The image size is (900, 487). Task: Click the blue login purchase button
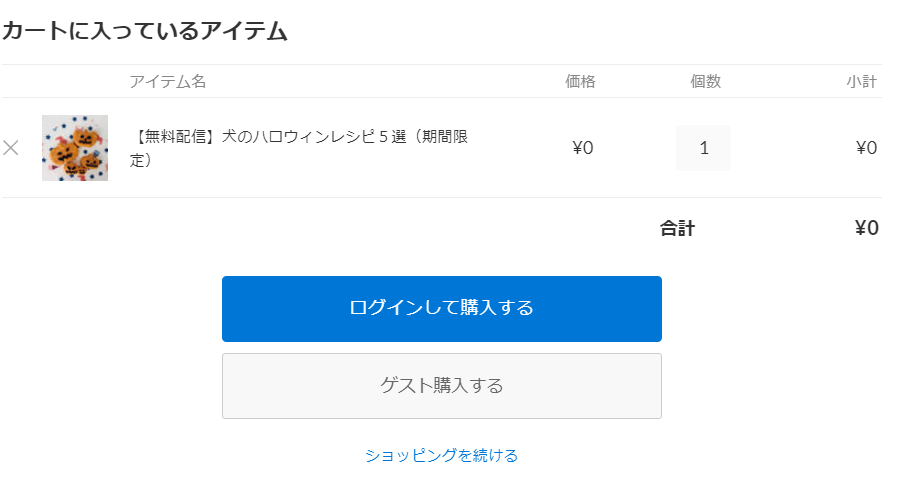tap(441, 308)
